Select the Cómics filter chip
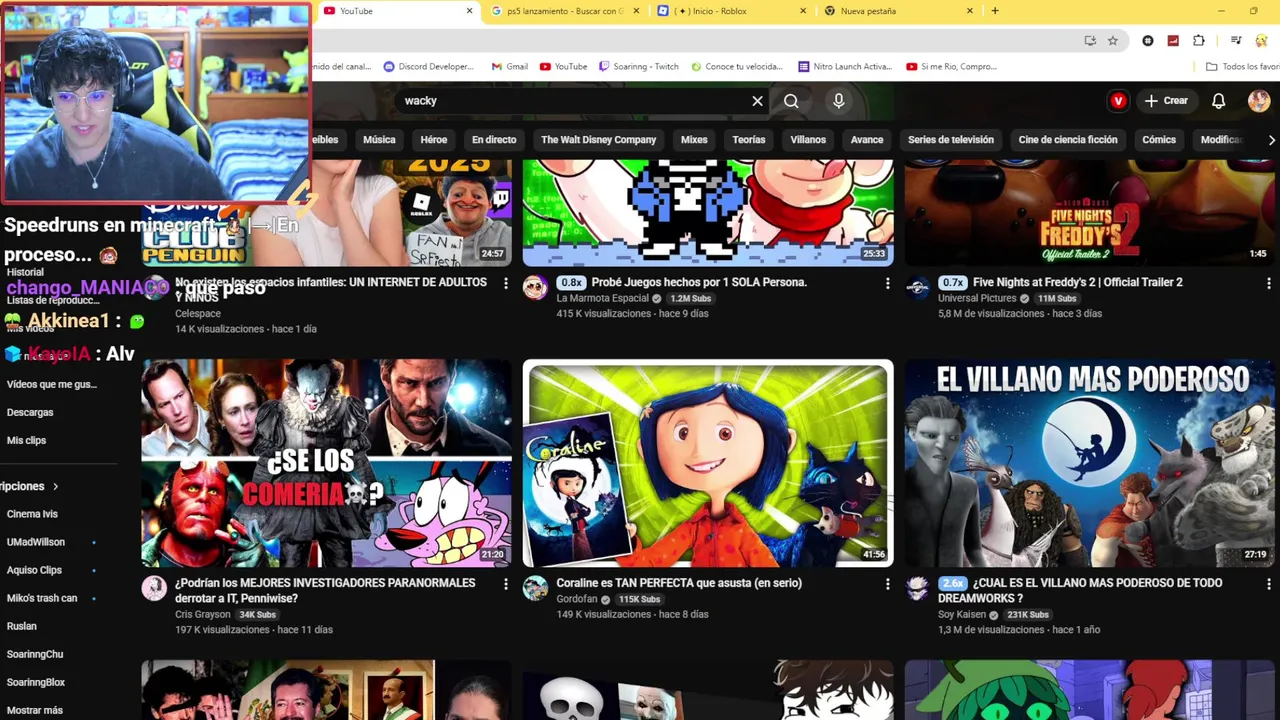The image size is (1280, 720). [x=1159, y=140]
